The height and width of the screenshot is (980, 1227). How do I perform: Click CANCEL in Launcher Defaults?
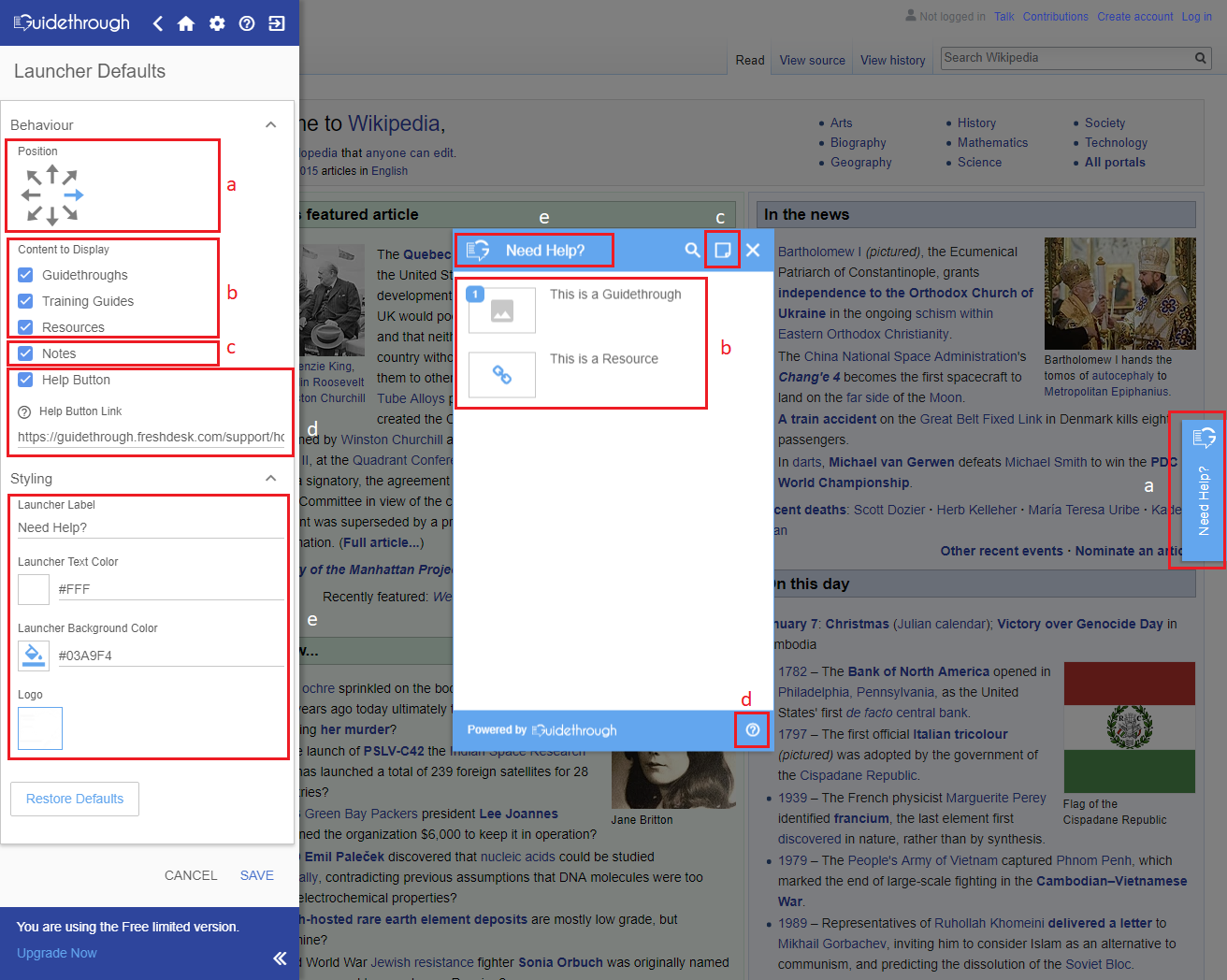191,875
